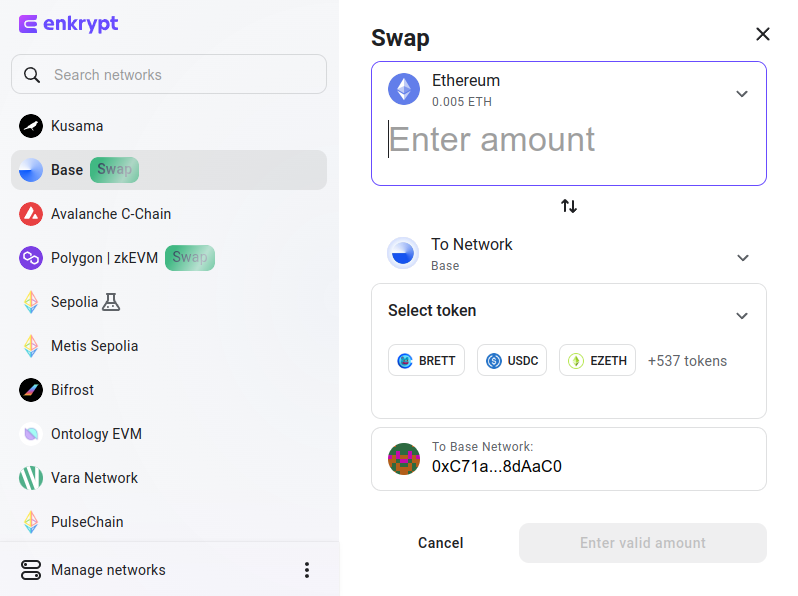Image resolution: width=798 pixels, height=596 pixels.
Task: Click the recipient address identicon avatar
Action: (404, 459)
